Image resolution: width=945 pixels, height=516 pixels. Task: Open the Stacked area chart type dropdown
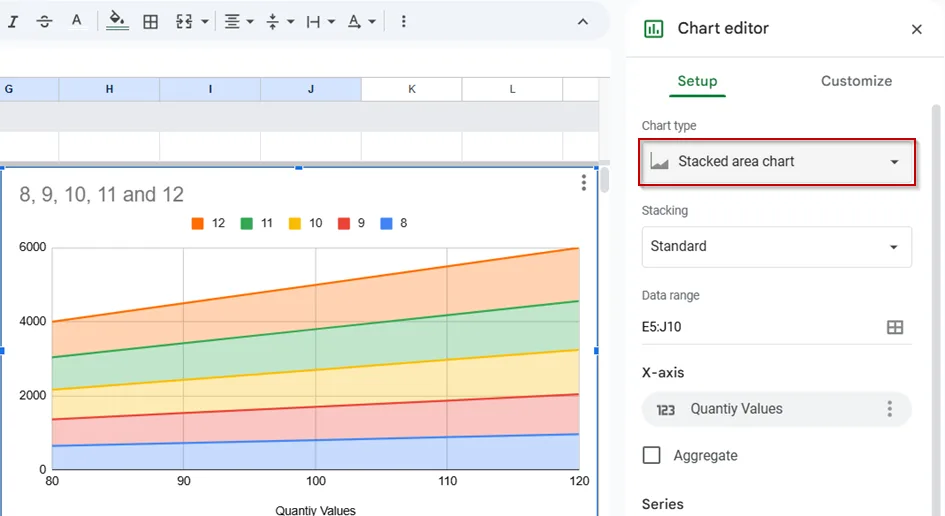click(777, 162)
